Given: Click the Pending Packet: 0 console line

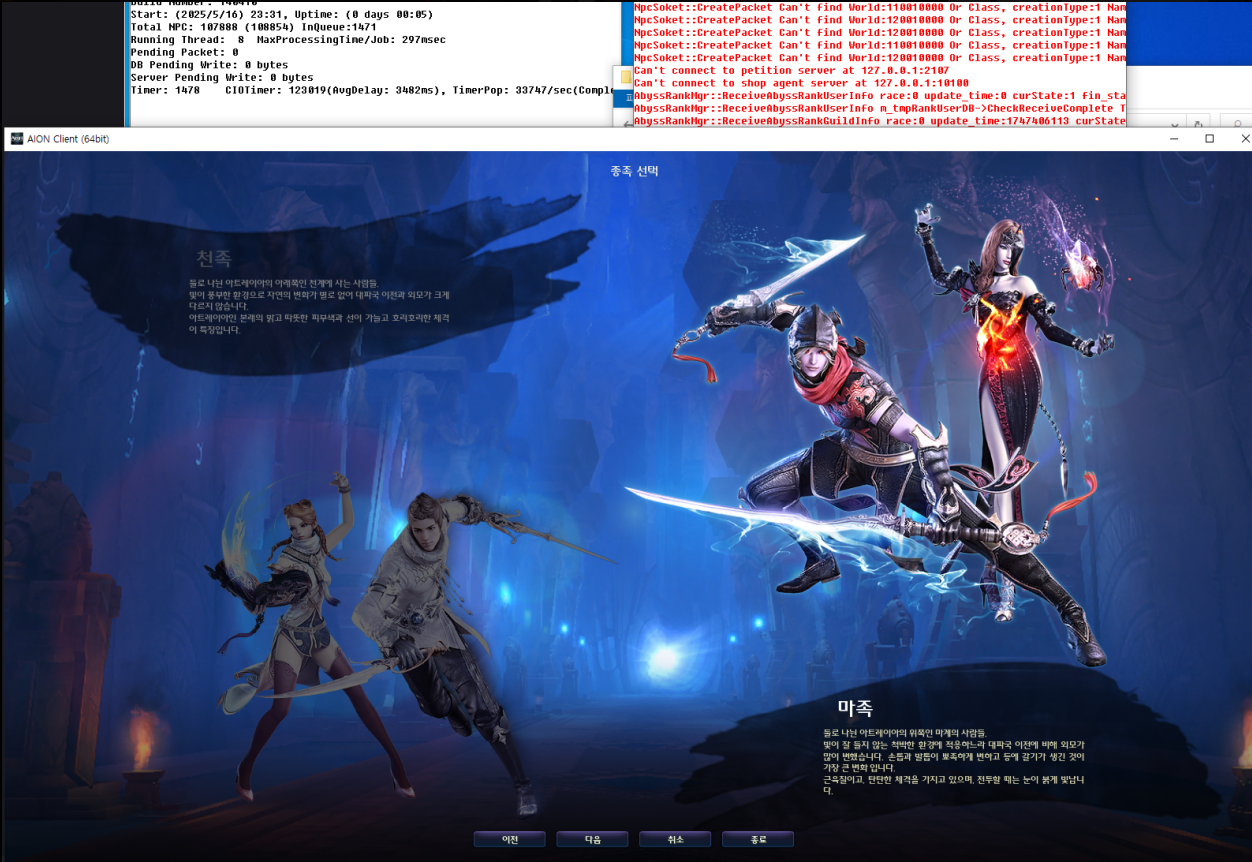Looking at the screenshot, I should pyautogui.click(x=185, y=52).
